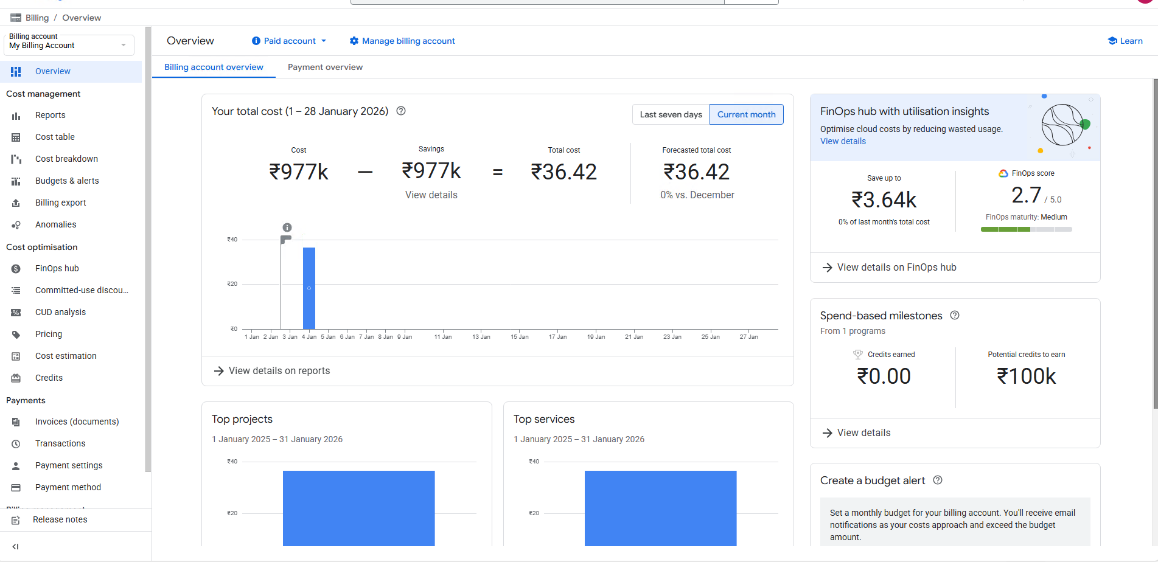Switch to Billing account overview tab
The image size is (1158, 562).
[213, 67]
